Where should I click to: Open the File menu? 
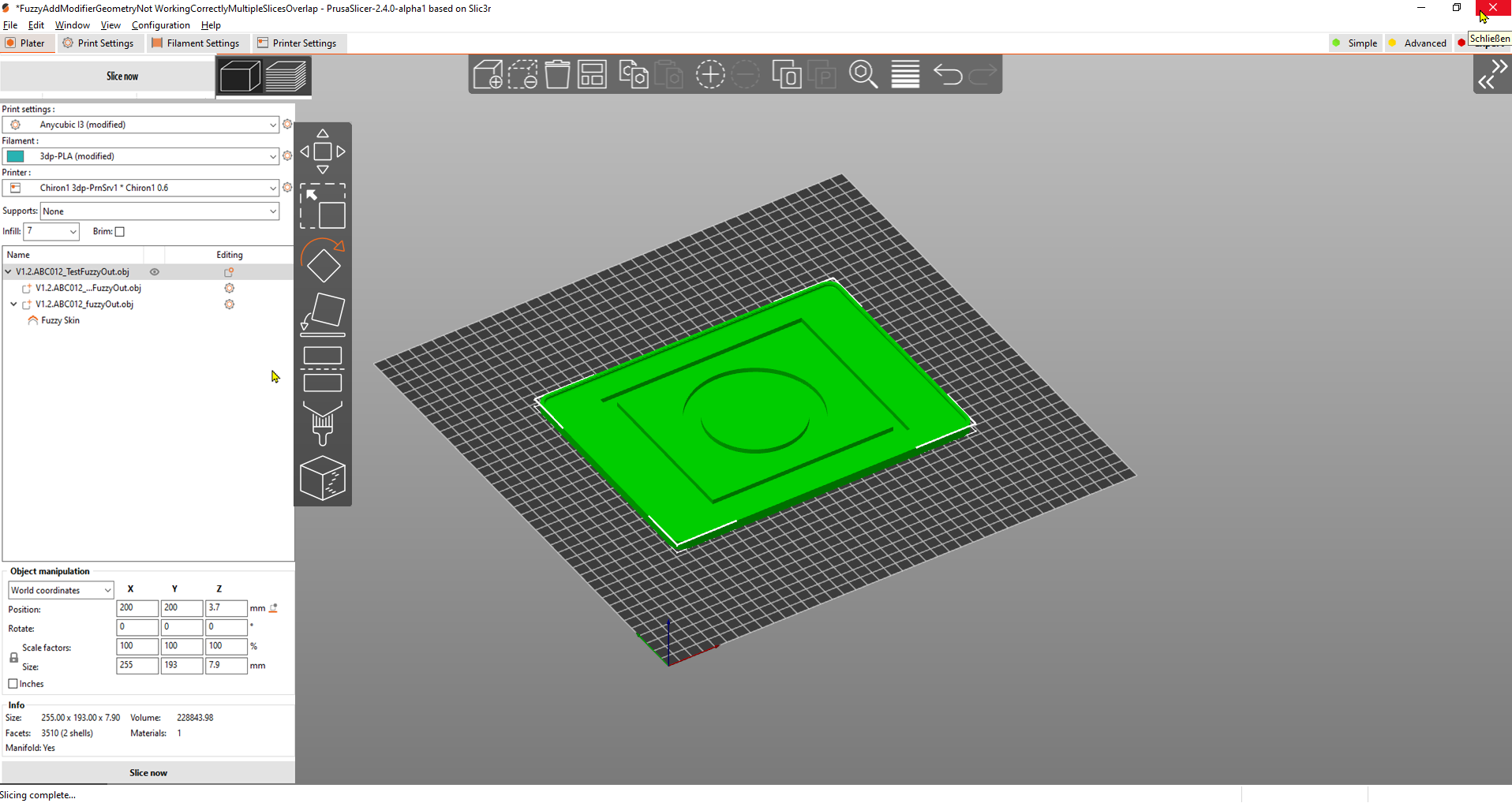click(x=10, y=25)
